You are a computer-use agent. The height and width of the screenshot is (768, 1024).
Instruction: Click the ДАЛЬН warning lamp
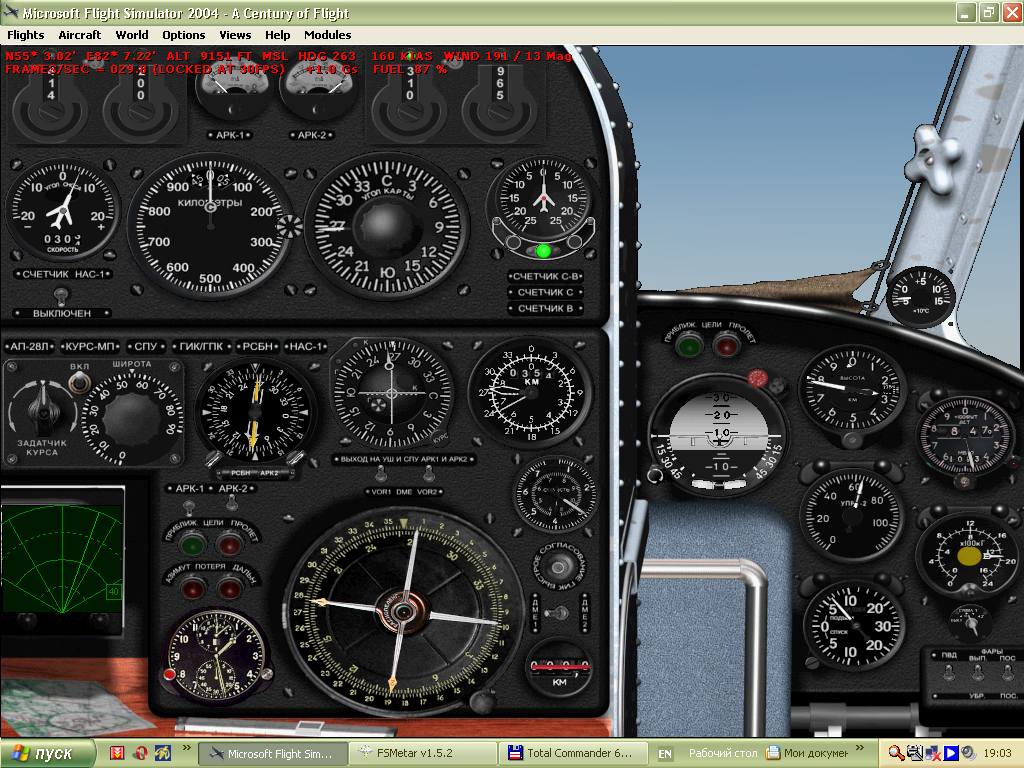tap(230, 589)
